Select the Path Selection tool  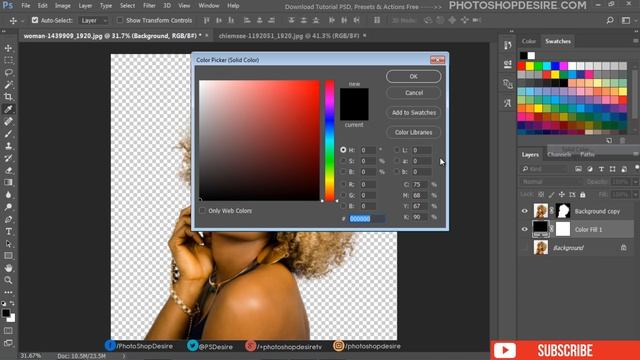pos(8,244)
